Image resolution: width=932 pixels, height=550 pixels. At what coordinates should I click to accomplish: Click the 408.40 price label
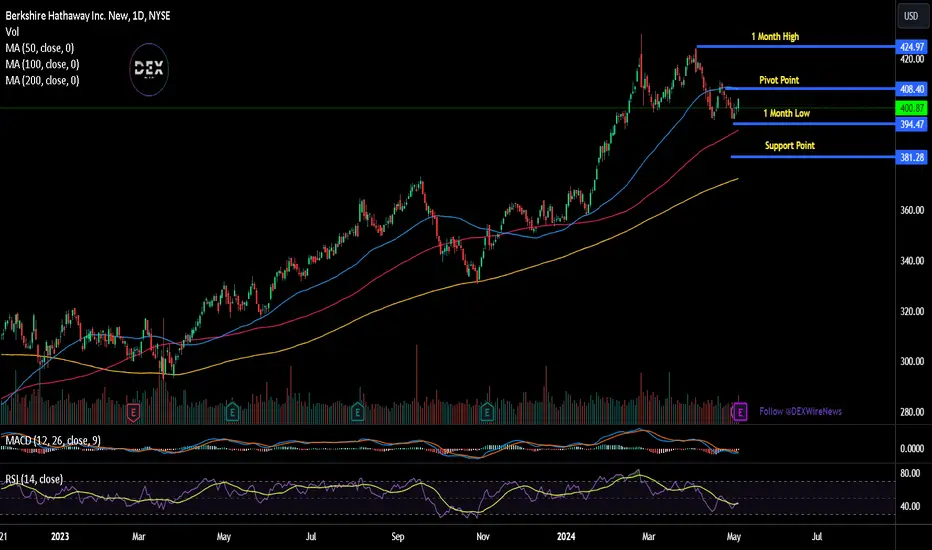(911, 89)
